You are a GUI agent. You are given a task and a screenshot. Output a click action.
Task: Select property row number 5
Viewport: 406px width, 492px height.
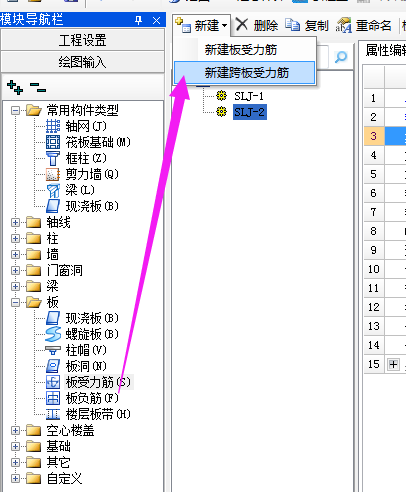coord(374,174)
